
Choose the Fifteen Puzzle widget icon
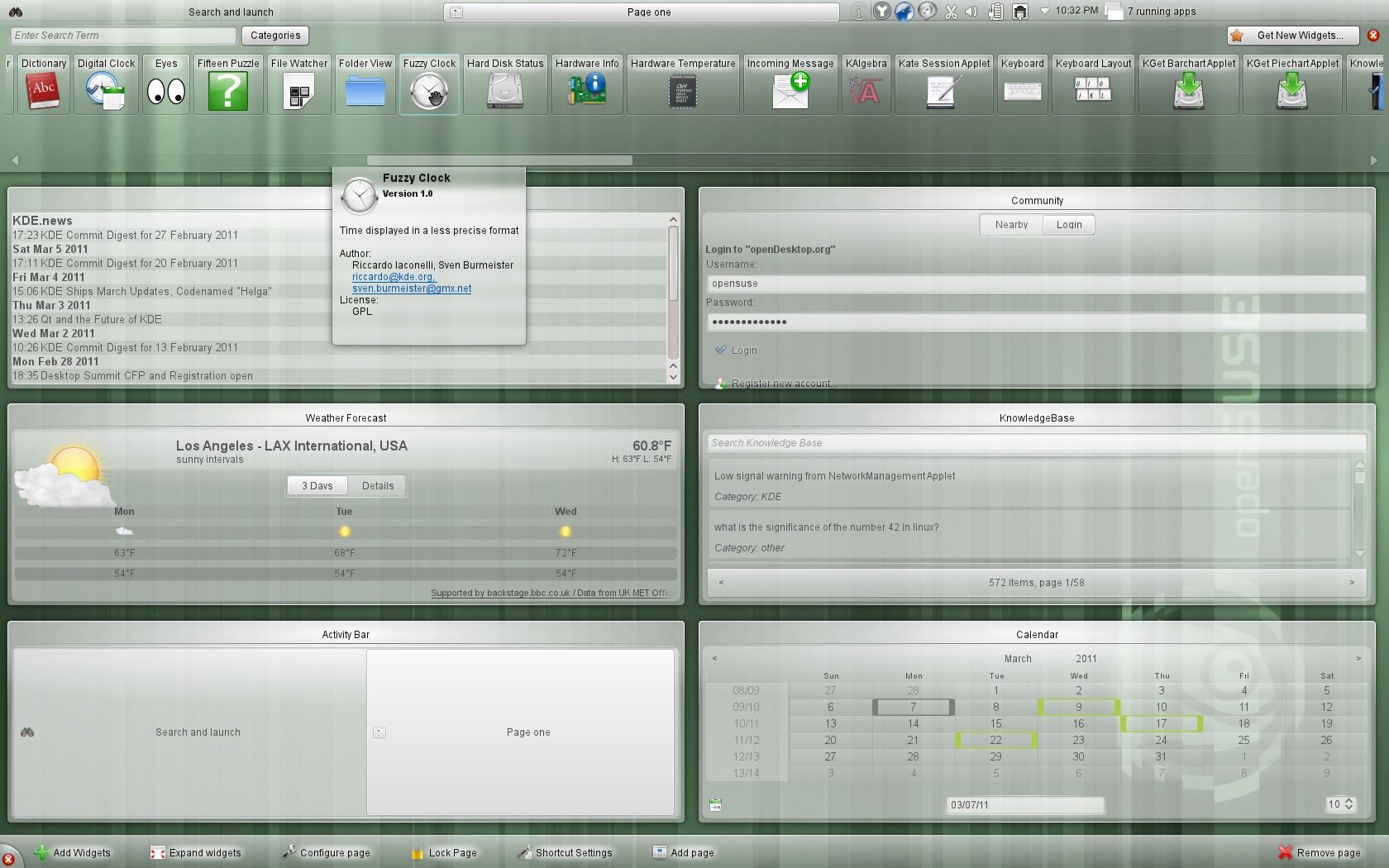pyautogui.click(x=228, y=90)
